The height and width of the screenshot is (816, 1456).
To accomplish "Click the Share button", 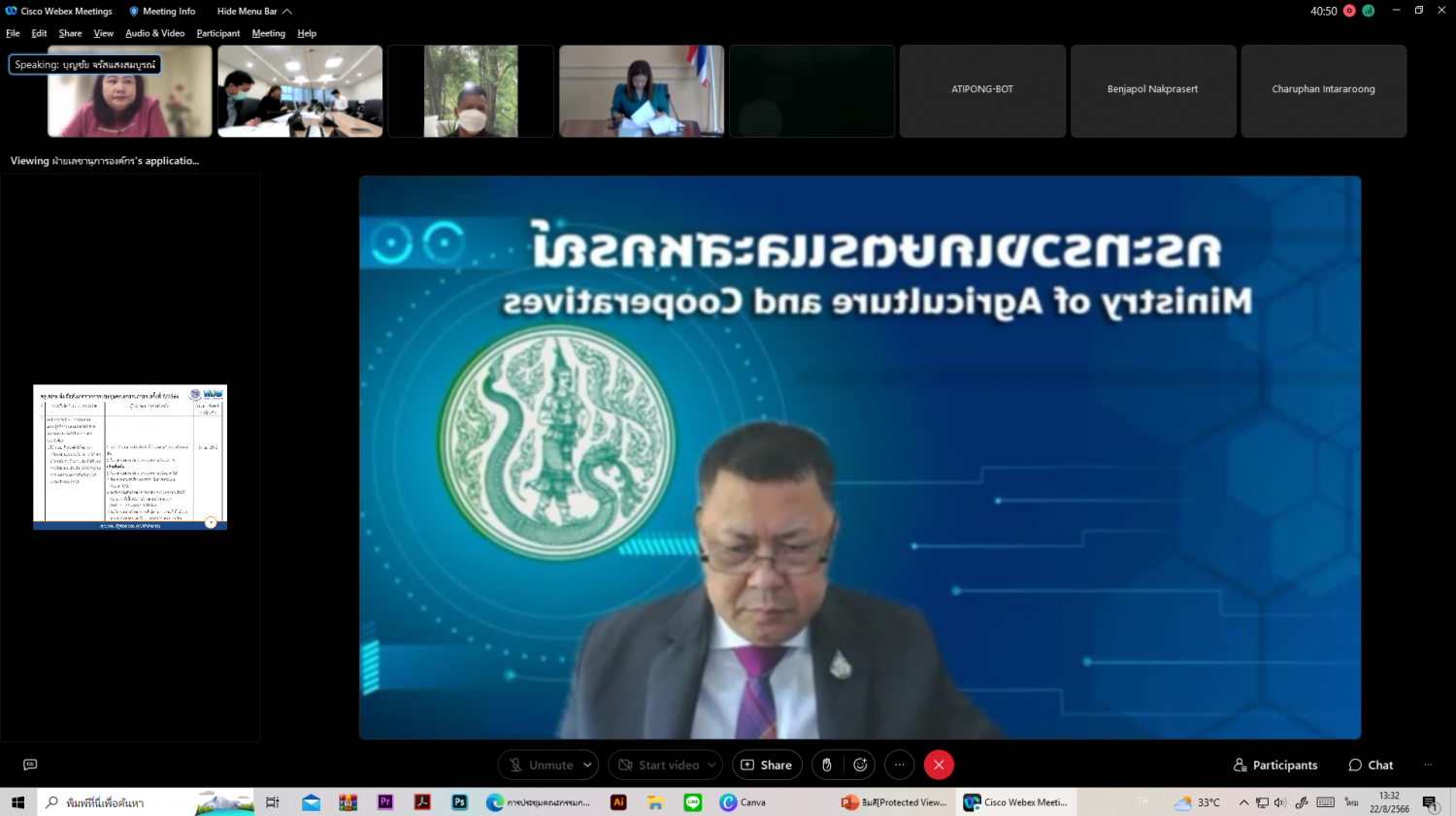I will coord(767,765).
